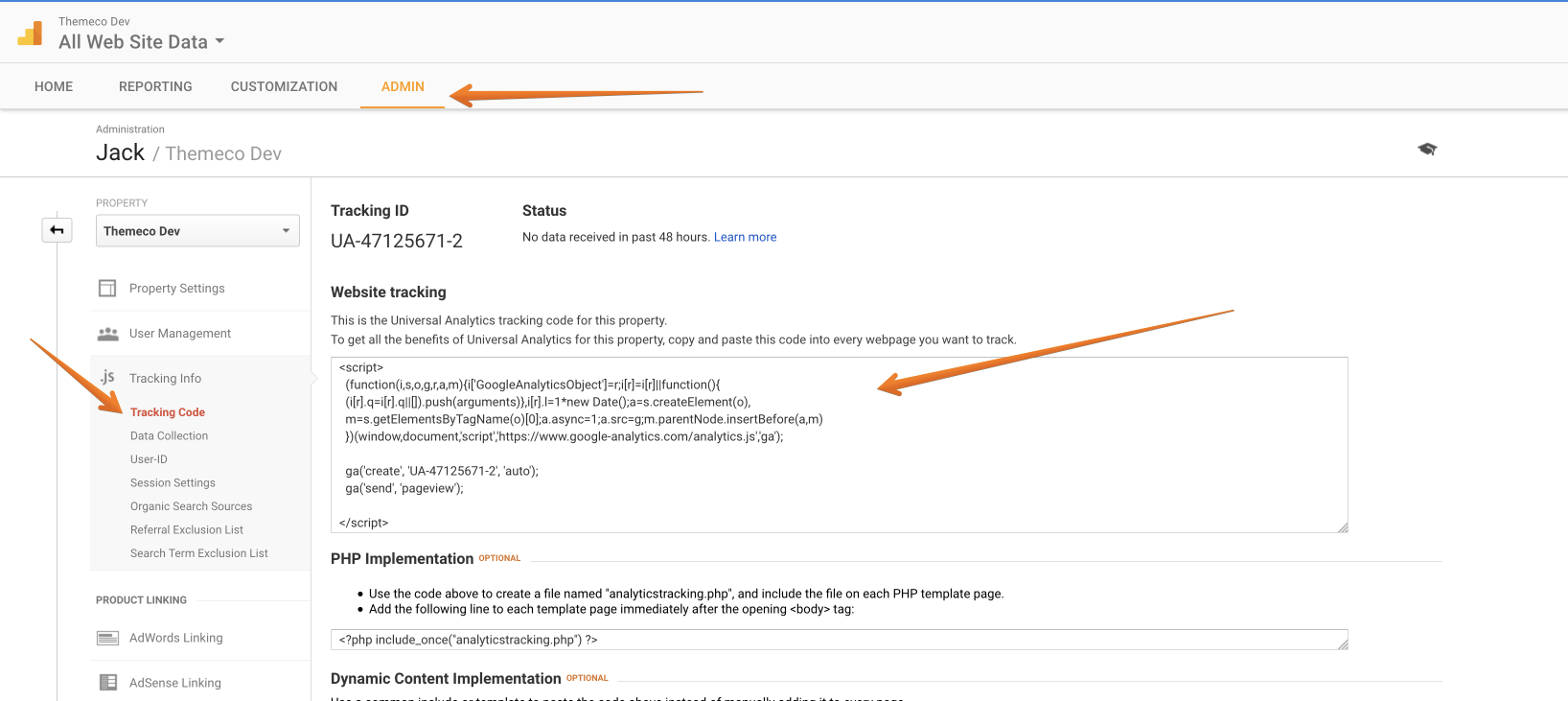This screenshot has width=1568, height=701.
Task: Click the No data received status text
Action: [x=615, y=237]
